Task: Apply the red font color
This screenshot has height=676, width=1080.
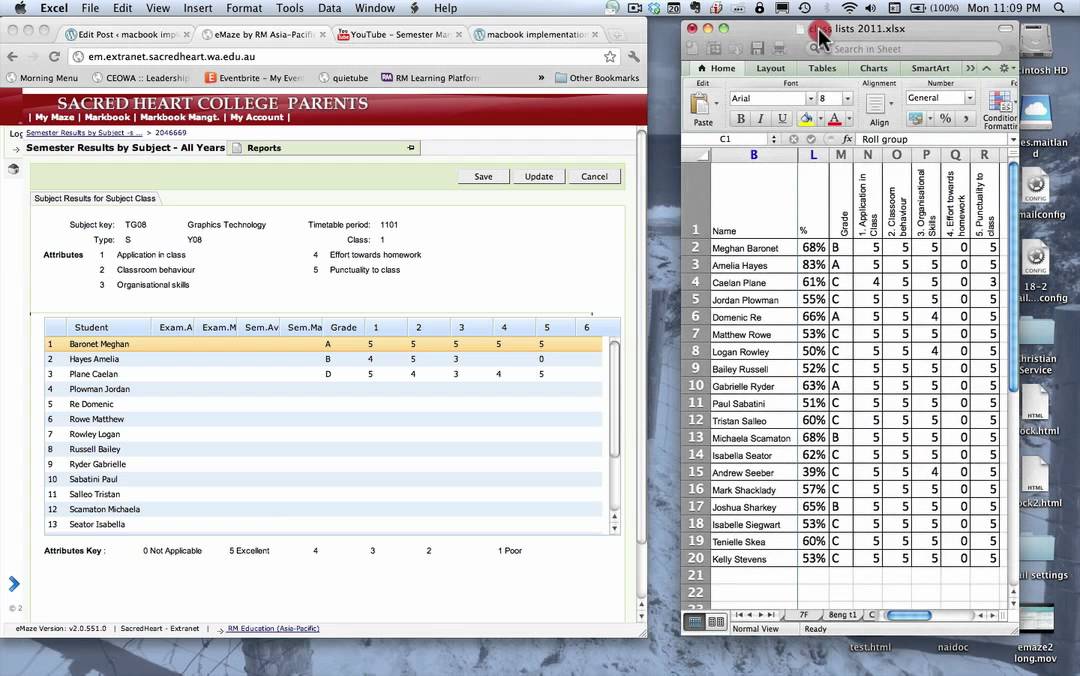Action: [x=834, y=119]
